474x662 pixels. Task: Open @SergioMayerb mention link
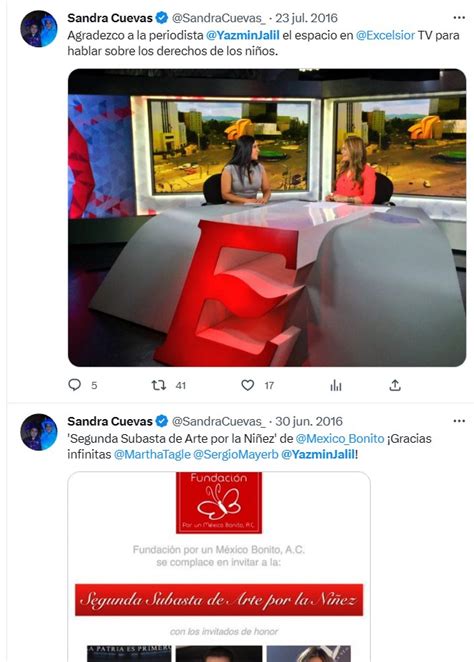[236, 455]
